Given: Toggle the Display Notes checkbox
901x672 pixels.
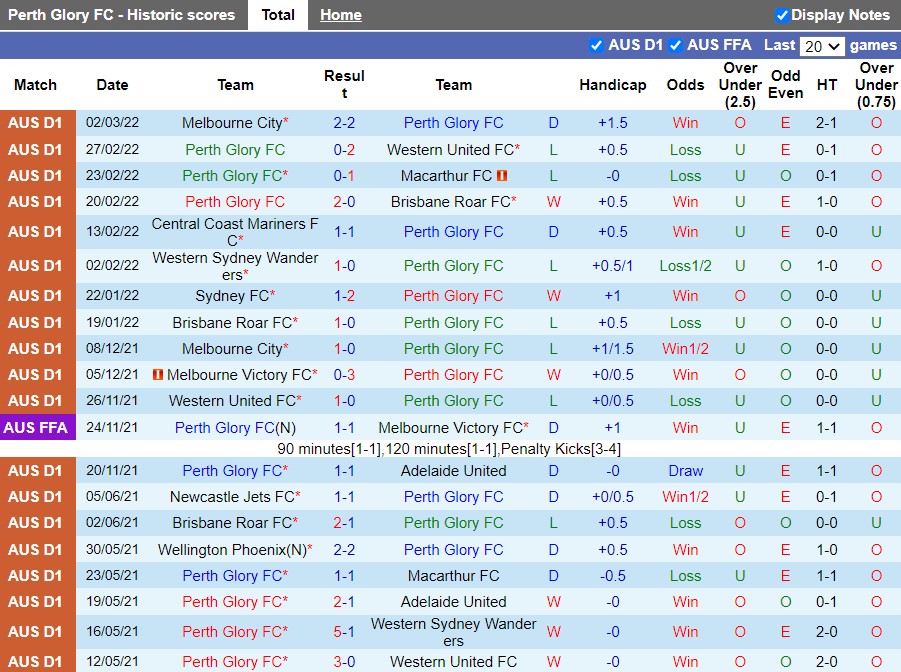Looking at the screenshot, I should click(x=781, y=16).
